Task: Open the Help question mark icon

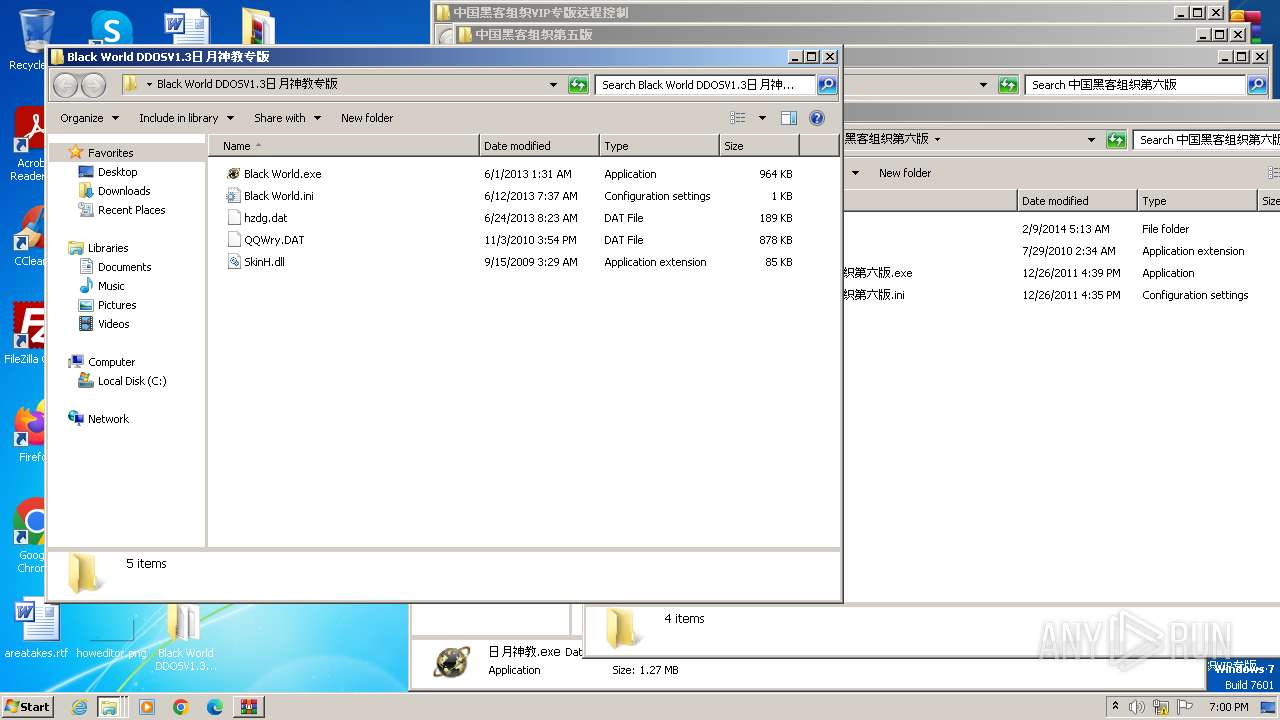Action: [817, 118]
